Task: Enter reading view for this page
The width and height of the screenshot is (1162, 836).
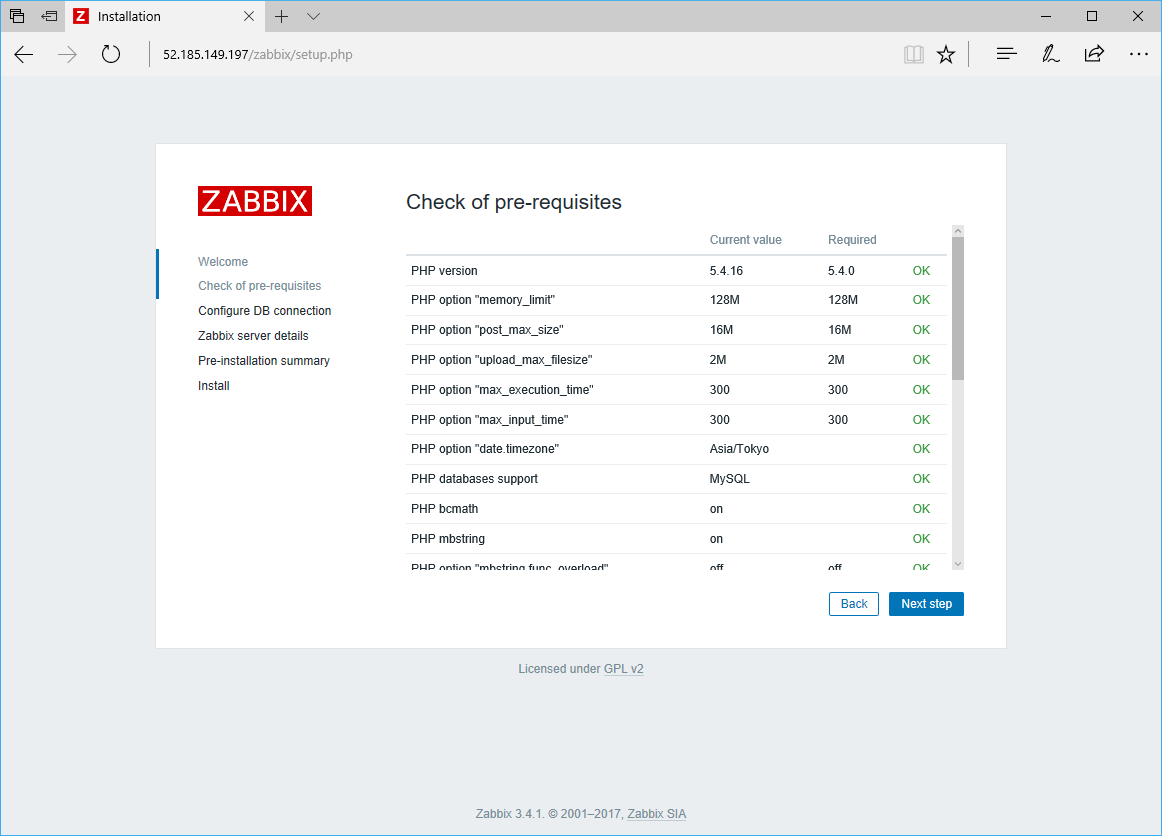Action: point(914,54)
